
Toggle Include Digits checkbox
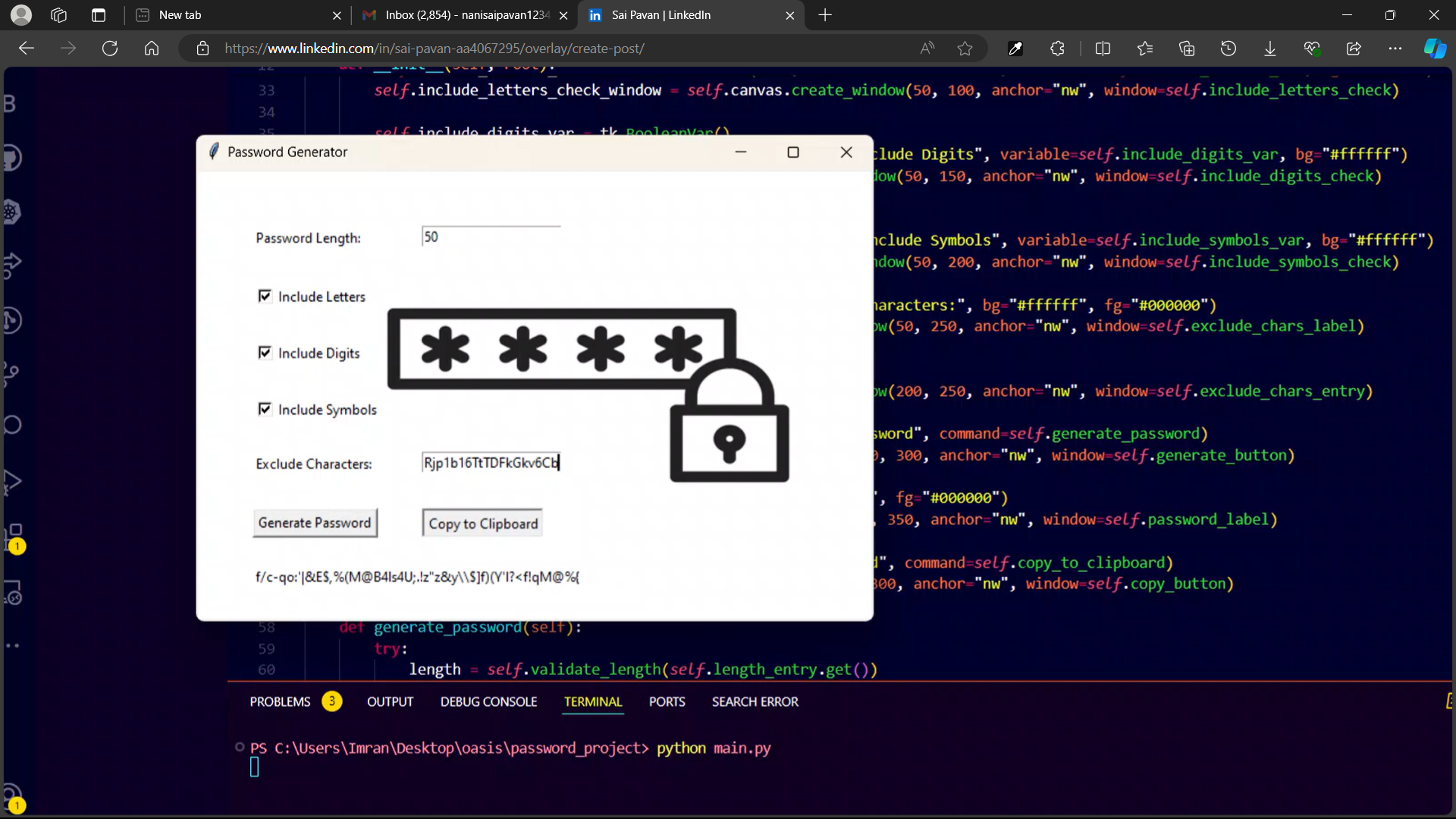[x=265, y=353]
